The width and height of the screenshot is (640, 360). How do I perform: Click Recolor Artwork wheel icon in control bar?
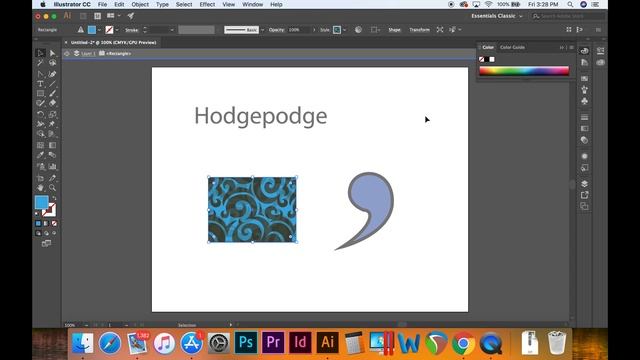pos(358,30)
